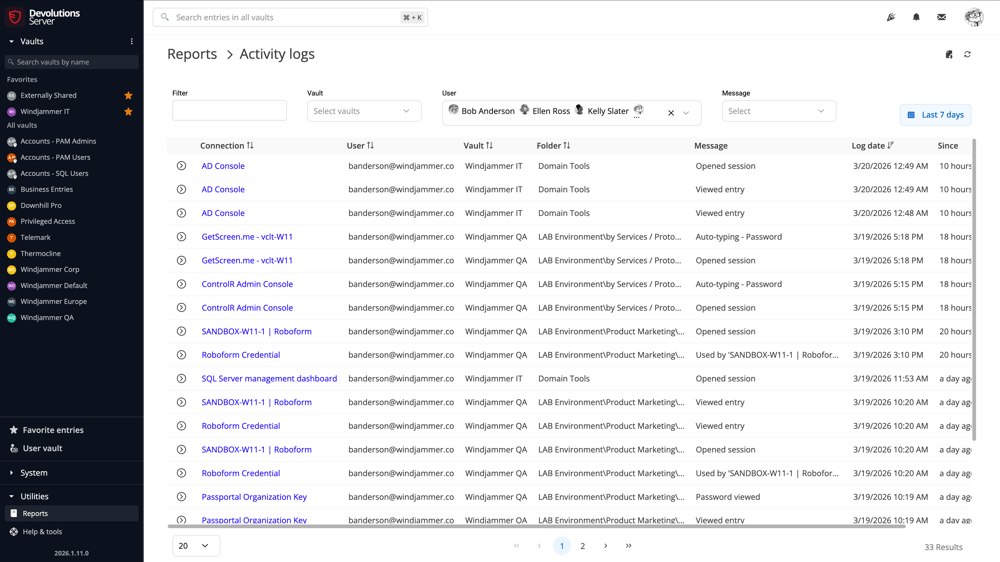Sort by the Log date column
Viewport: 1000px width, 562px height.
point(872,145)
